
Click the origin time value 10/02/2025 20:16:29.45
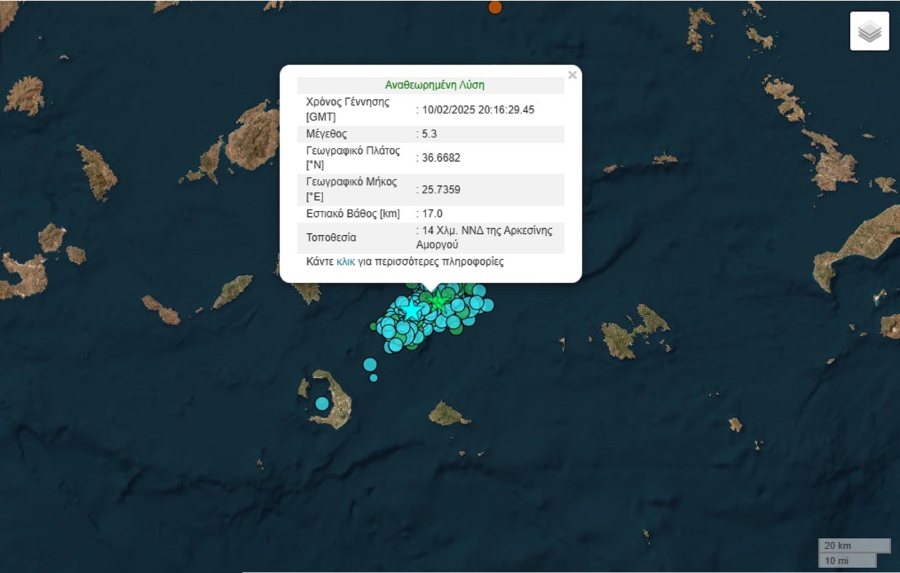pyautogui.click(x=478, y=110)
